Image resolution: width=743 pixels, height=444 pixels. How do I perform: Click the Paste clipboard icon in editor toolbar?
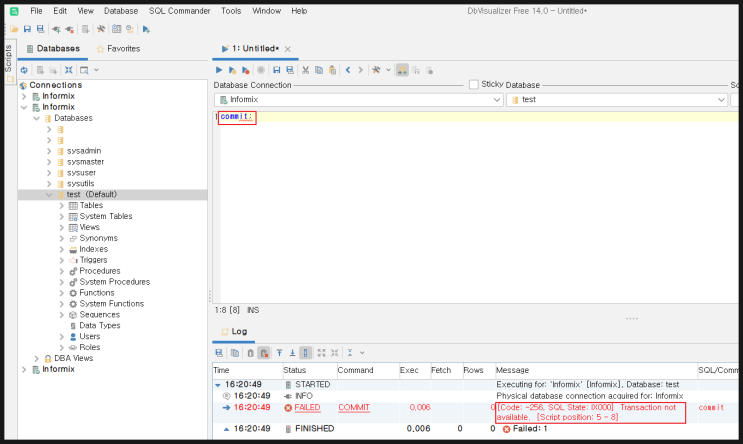(333, 70)
